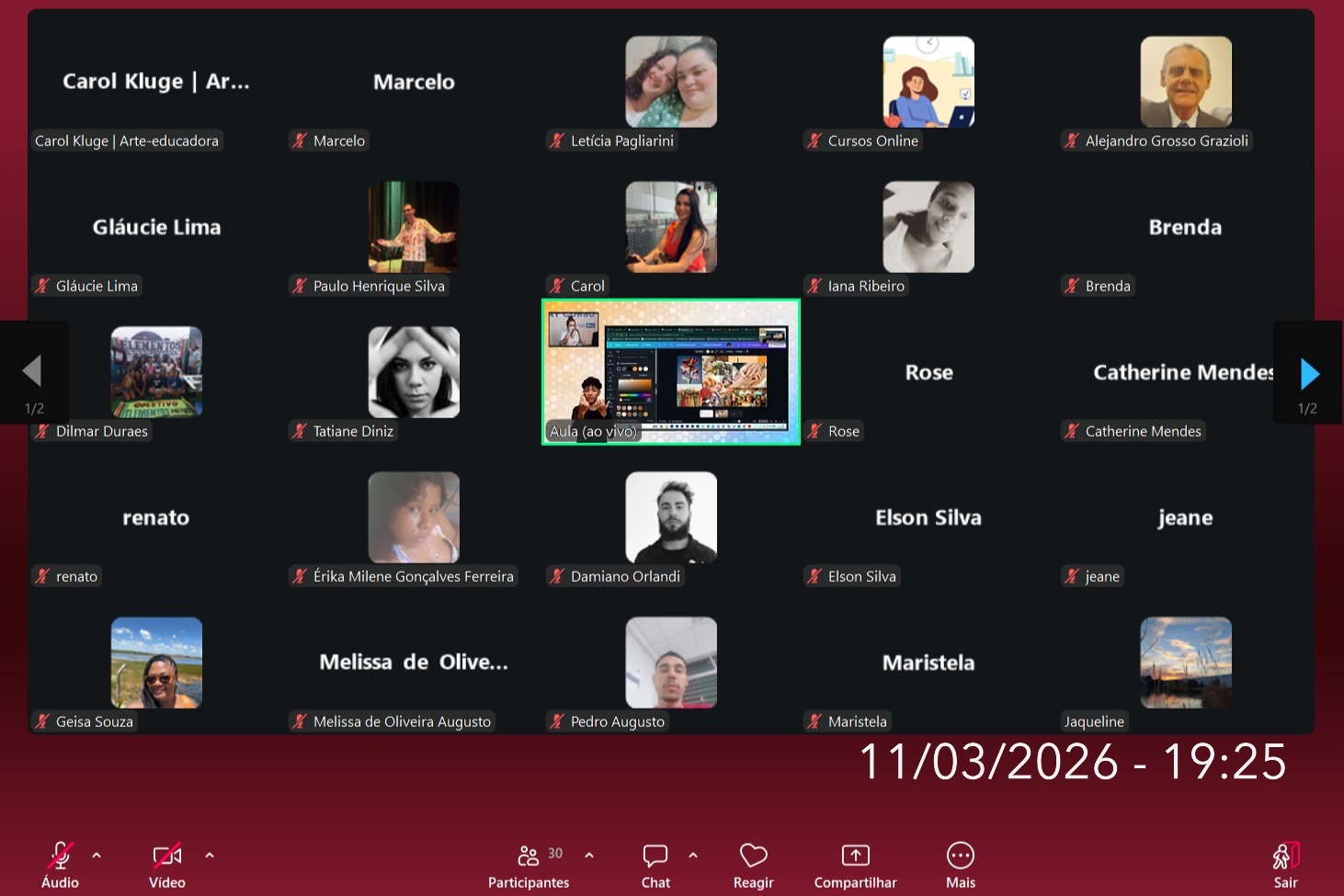This screenshot has width=1344, height=896.
Task: Click muted mic icon beside Tatiane Diniz
Action: (x=300, y=431)
